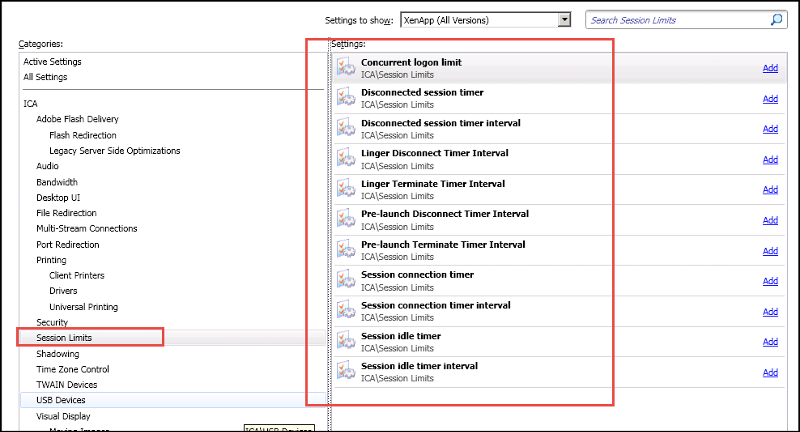Add the Linger Disconnect Timer Interval setting
Image resolution: width=800 pixels, height=432 pixels.
point(770,159)
